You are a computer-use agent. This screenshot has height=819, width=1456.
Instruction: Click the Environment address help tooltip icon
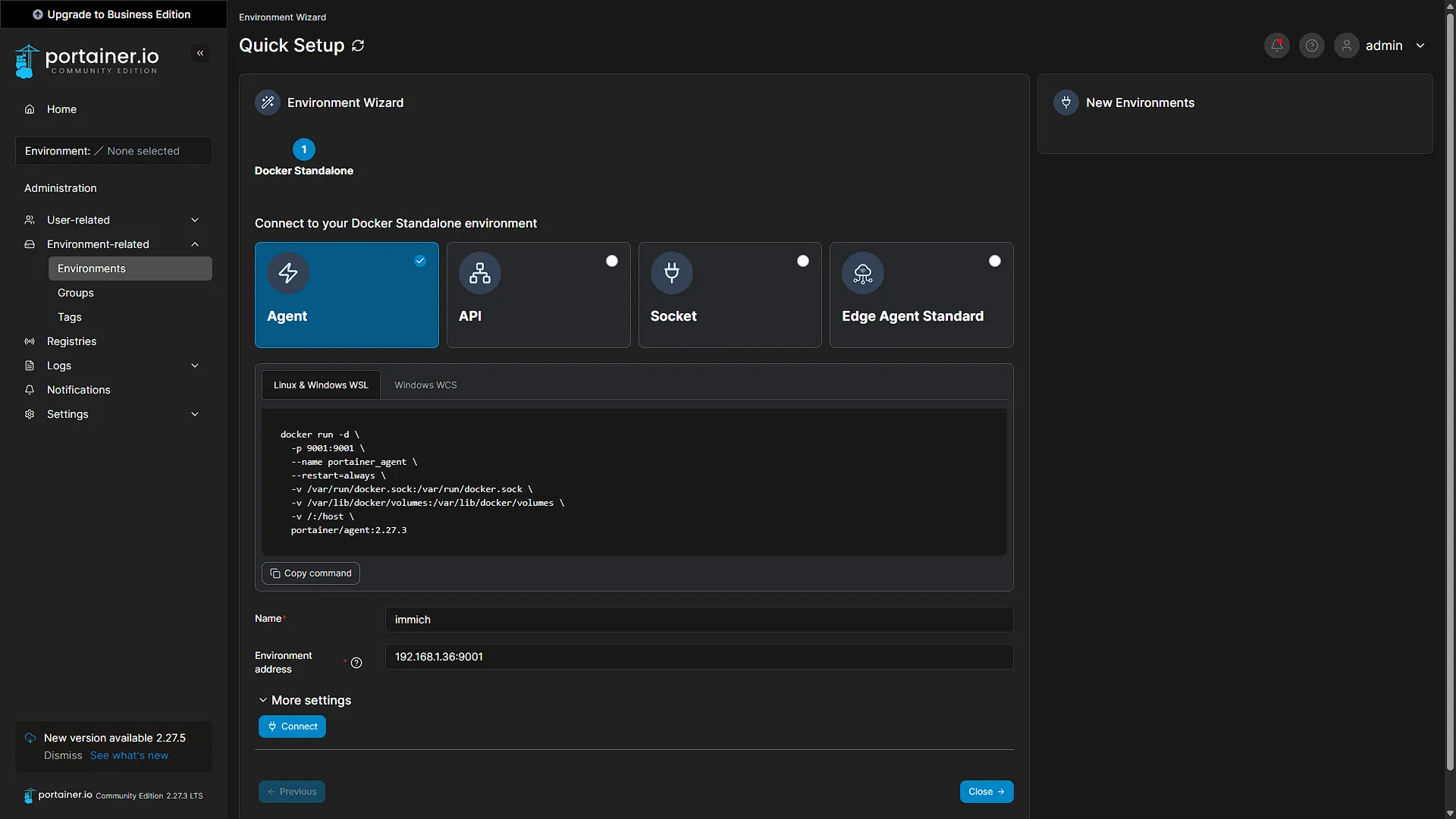tap(356, 663)
